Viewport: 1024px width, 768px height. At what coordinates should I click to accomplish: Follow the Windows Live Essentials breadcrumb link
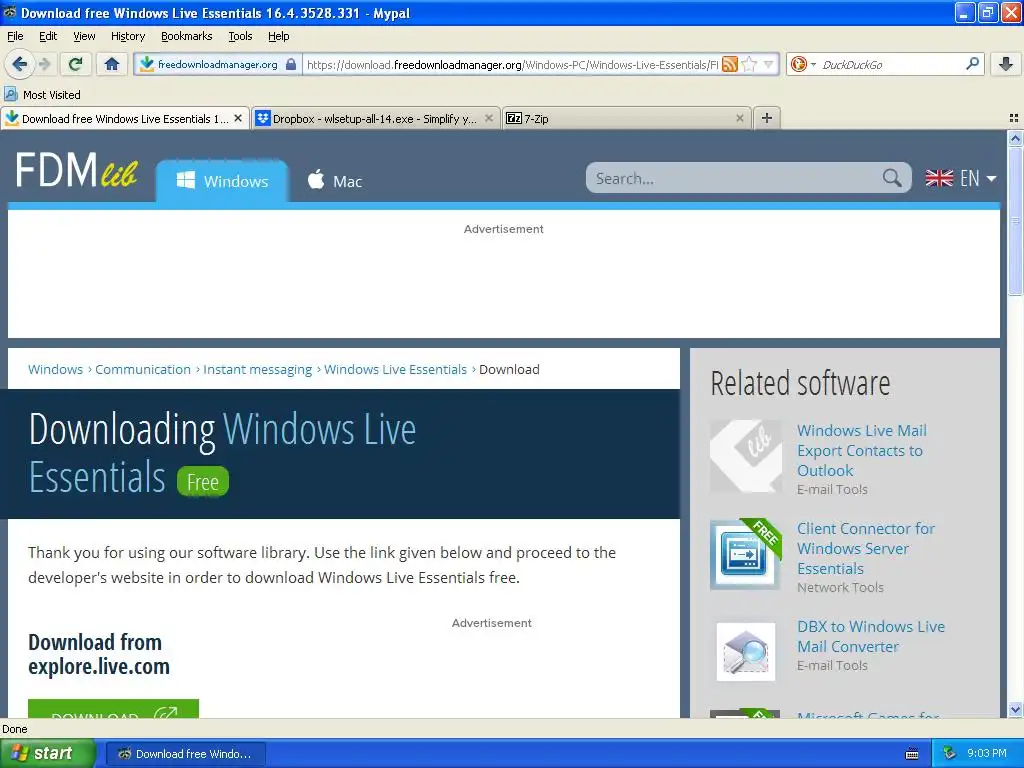395,370
